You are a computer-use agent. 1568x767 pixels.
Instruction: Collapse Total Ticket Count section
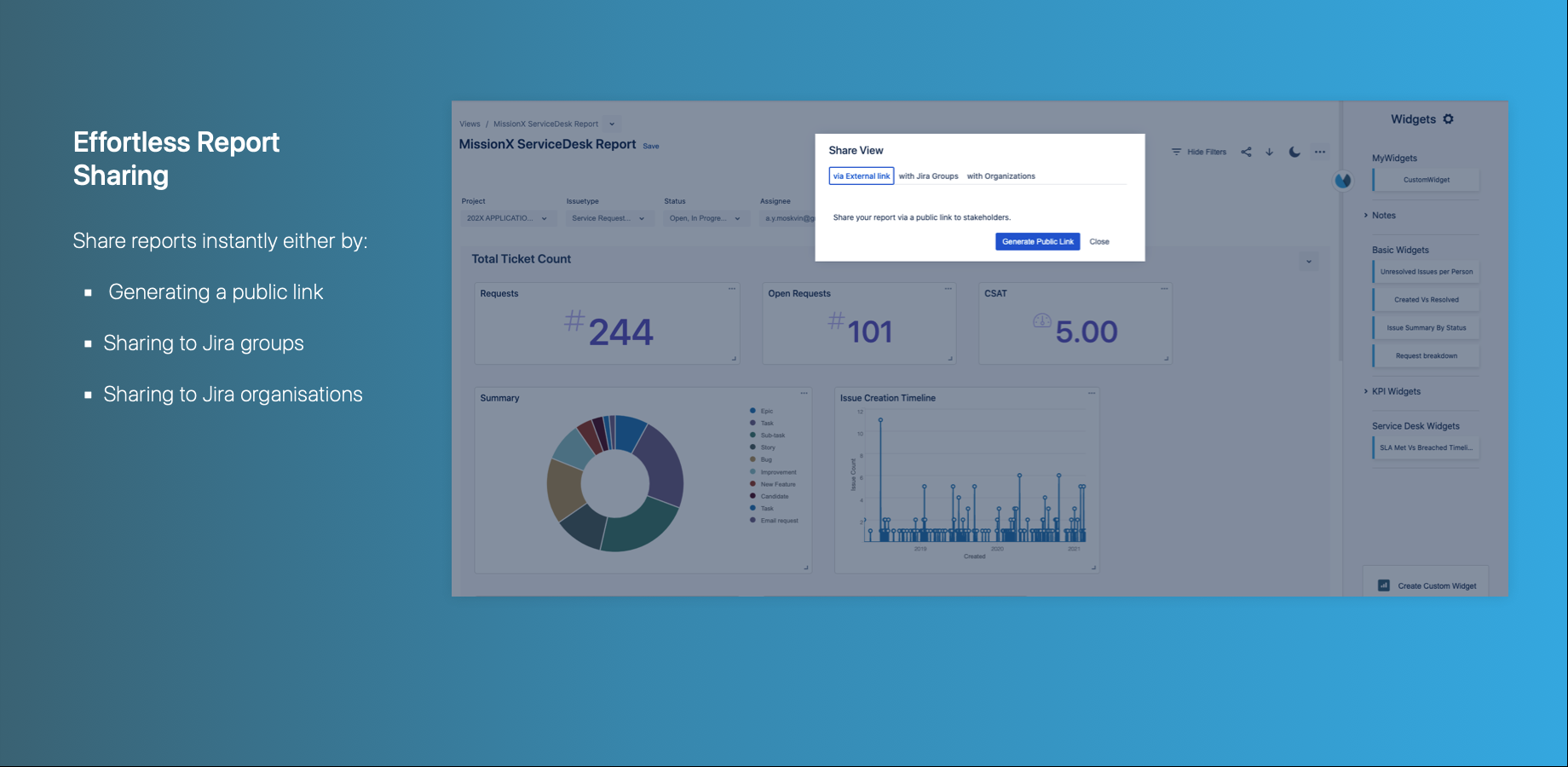point(1309,262)
